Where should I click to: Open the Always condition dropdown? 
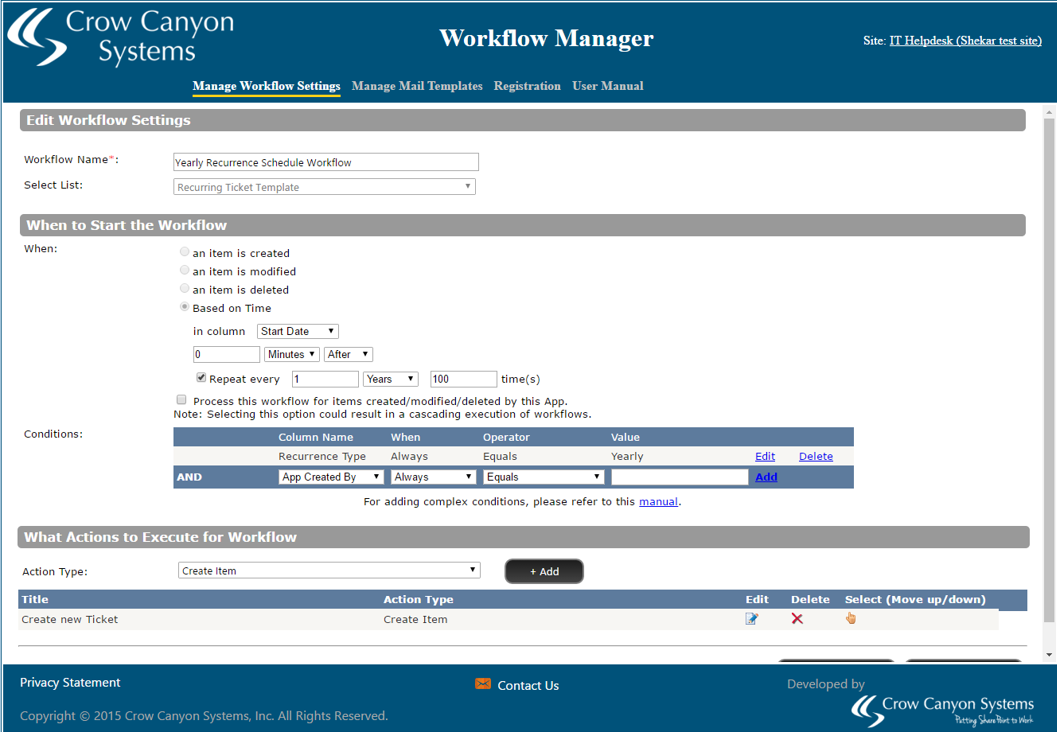(x=433, y=477)
